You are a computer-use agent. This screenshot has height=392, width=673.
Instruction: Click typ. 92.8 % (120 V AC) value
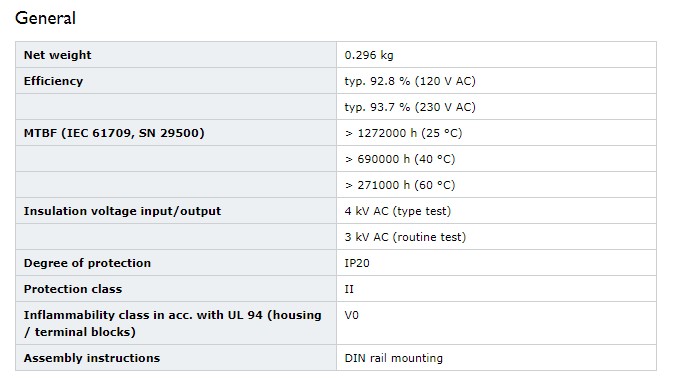(410, 81)
